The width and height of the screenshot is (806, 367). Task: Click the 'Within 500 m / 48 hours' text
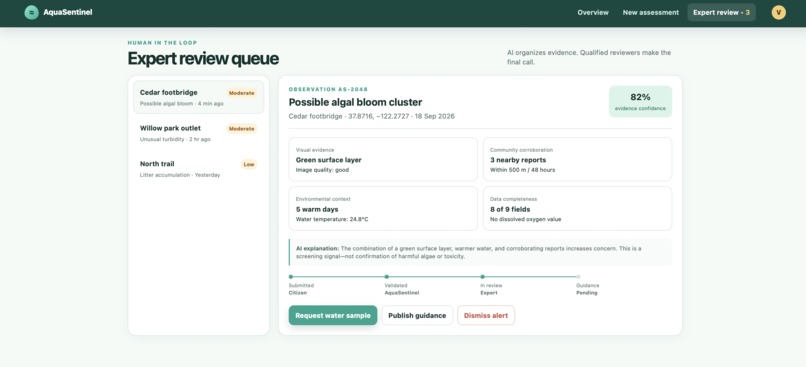522,170
